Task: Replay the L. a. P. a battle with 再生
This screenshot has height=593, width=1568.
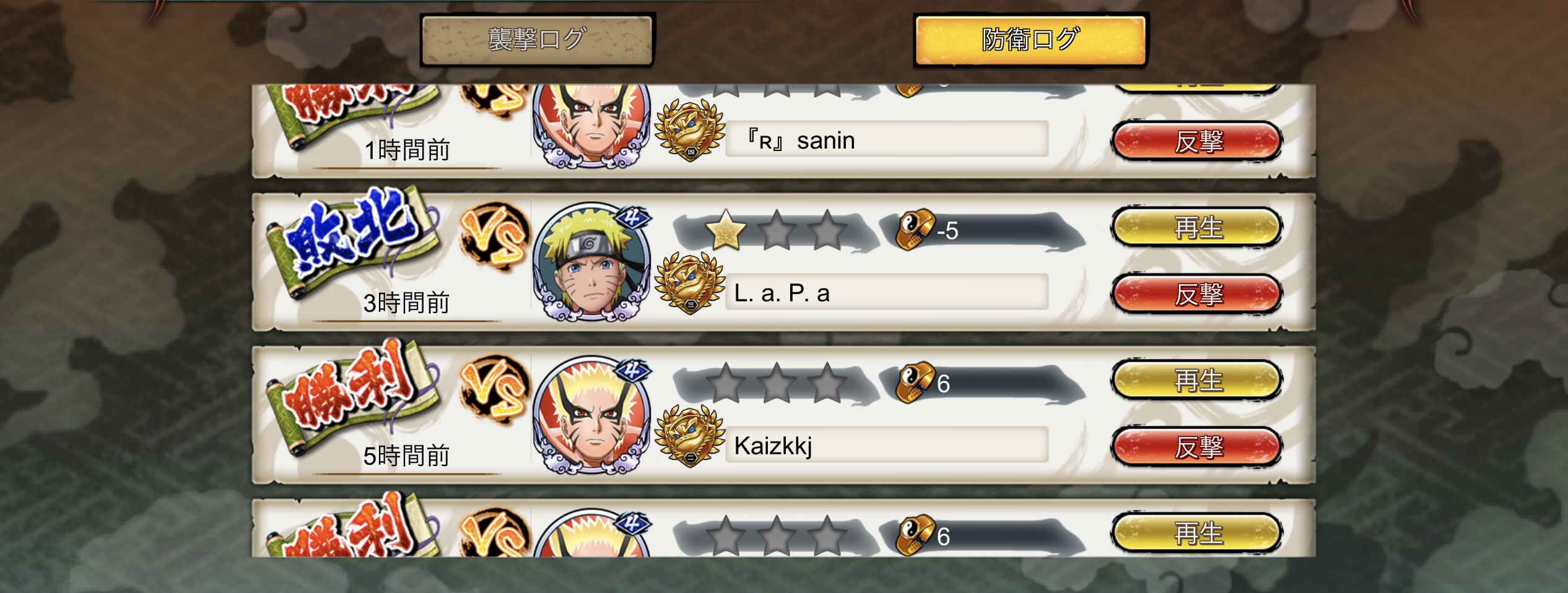Action: (x=1198, y=227)
